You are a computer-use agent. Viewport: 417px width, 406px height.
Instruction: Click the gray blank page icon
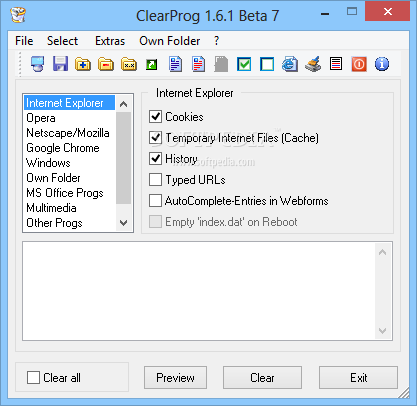(x=221, y=64)
